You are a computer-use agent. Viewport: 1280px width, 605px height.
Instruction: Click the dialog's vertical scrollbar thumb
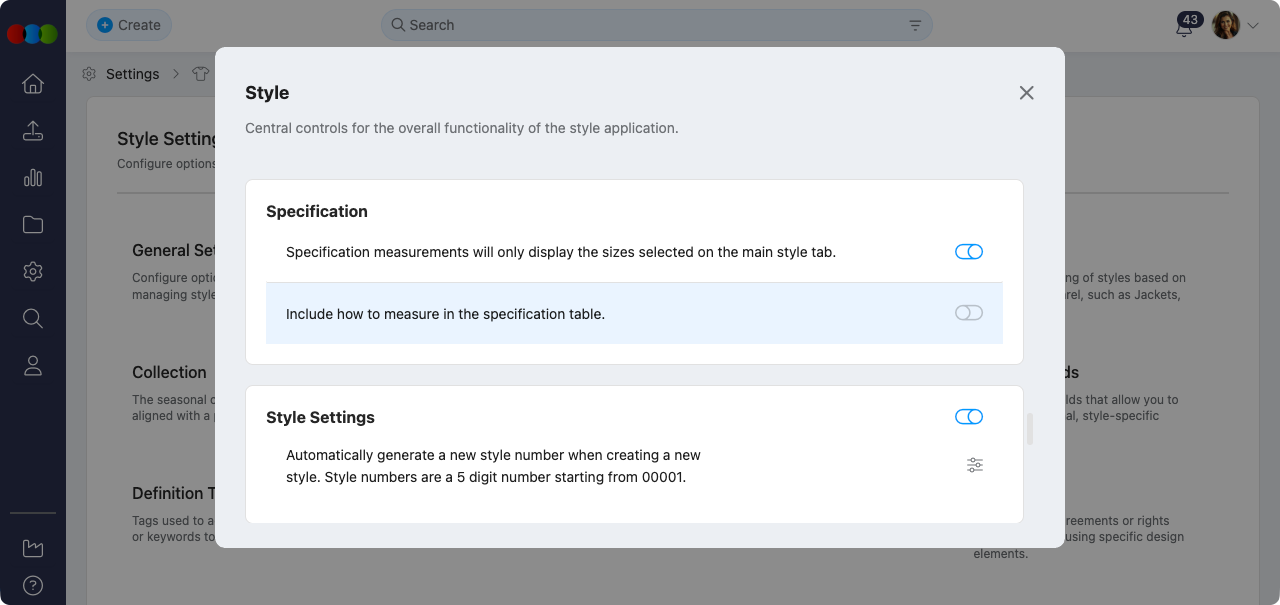1030,429
